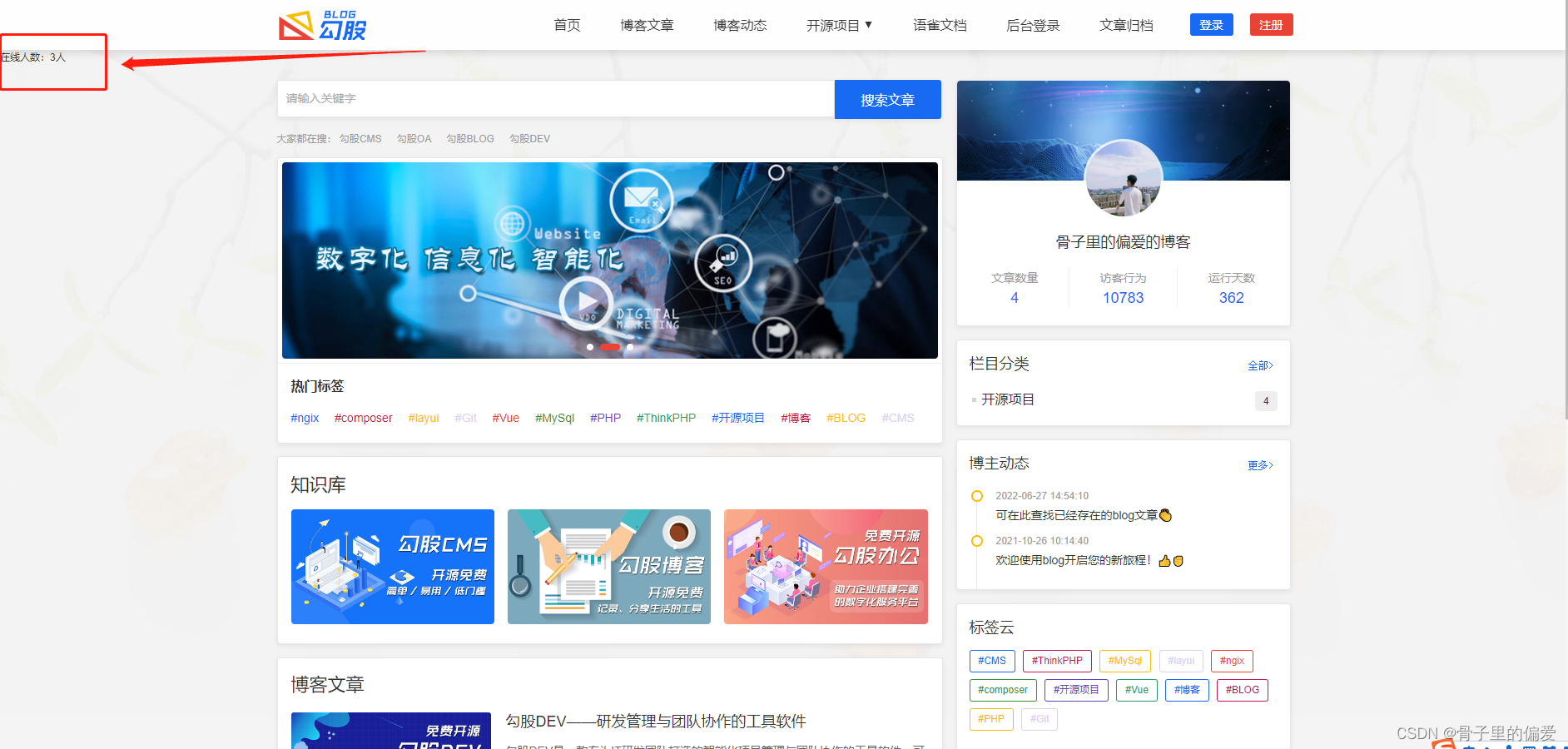Select hot search term 勾股CMS
Viewport: 1568px width, 749px height.
click(360, 139)
